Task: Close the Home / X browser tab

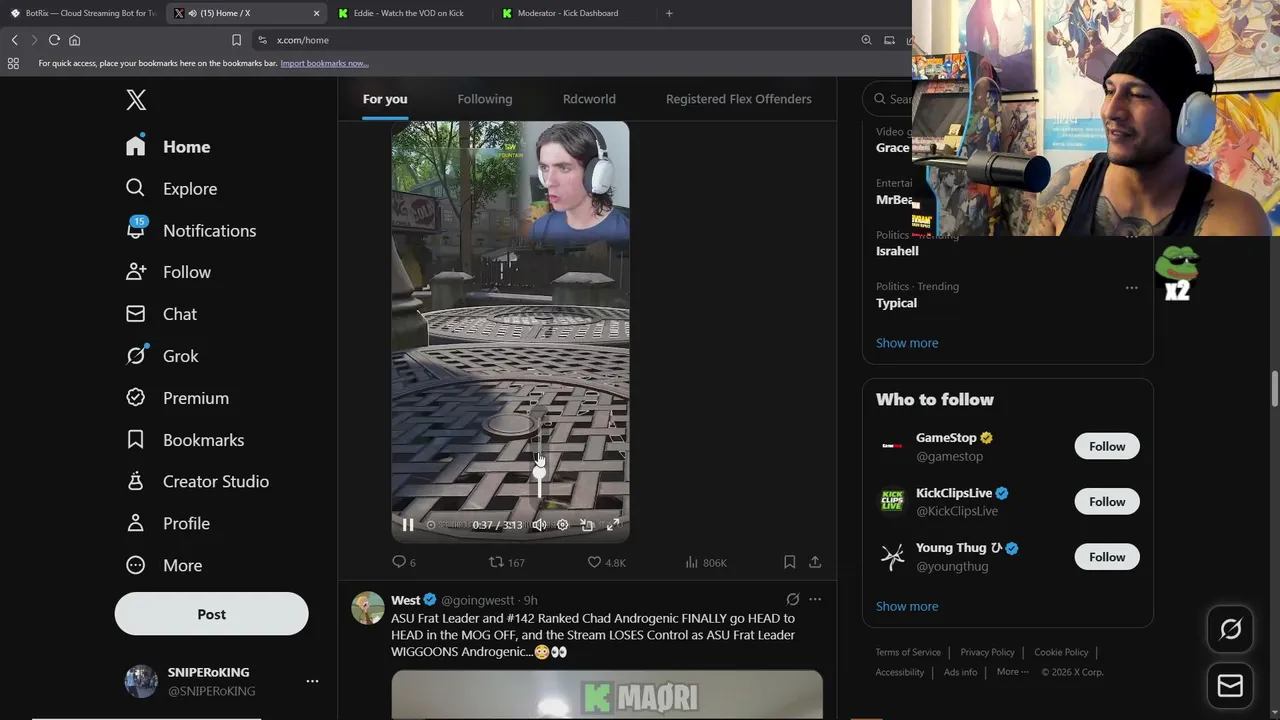Action: point(317,13)
